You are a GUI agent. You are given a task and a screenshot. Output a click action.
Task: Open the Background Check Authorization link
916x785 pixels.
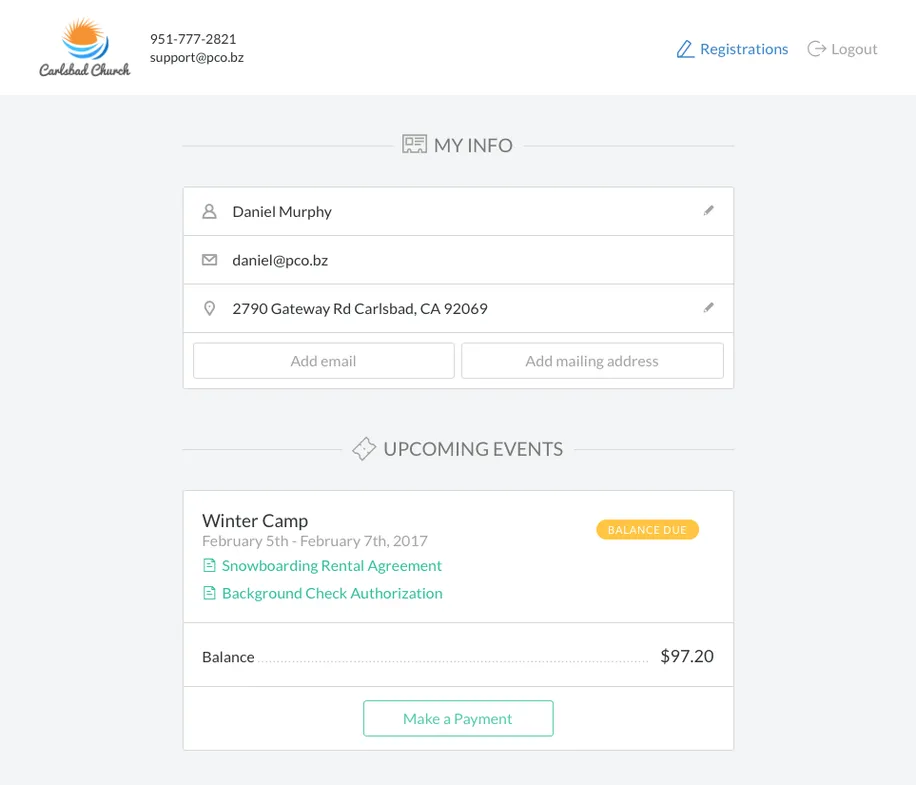point(332,593)
